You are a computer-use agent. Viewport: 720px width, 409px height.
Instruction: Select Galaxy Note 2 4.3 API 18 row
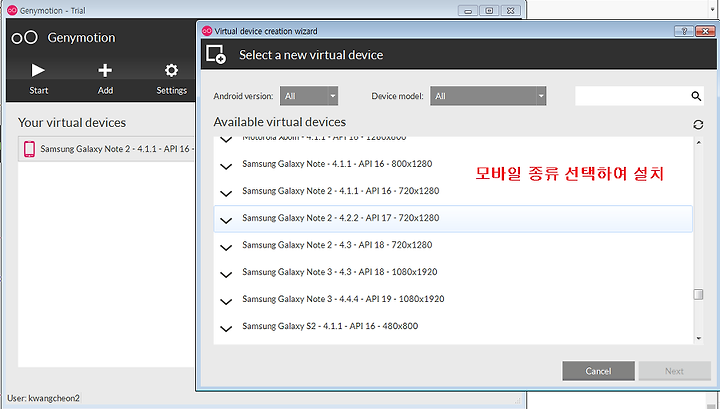[453, 246]
